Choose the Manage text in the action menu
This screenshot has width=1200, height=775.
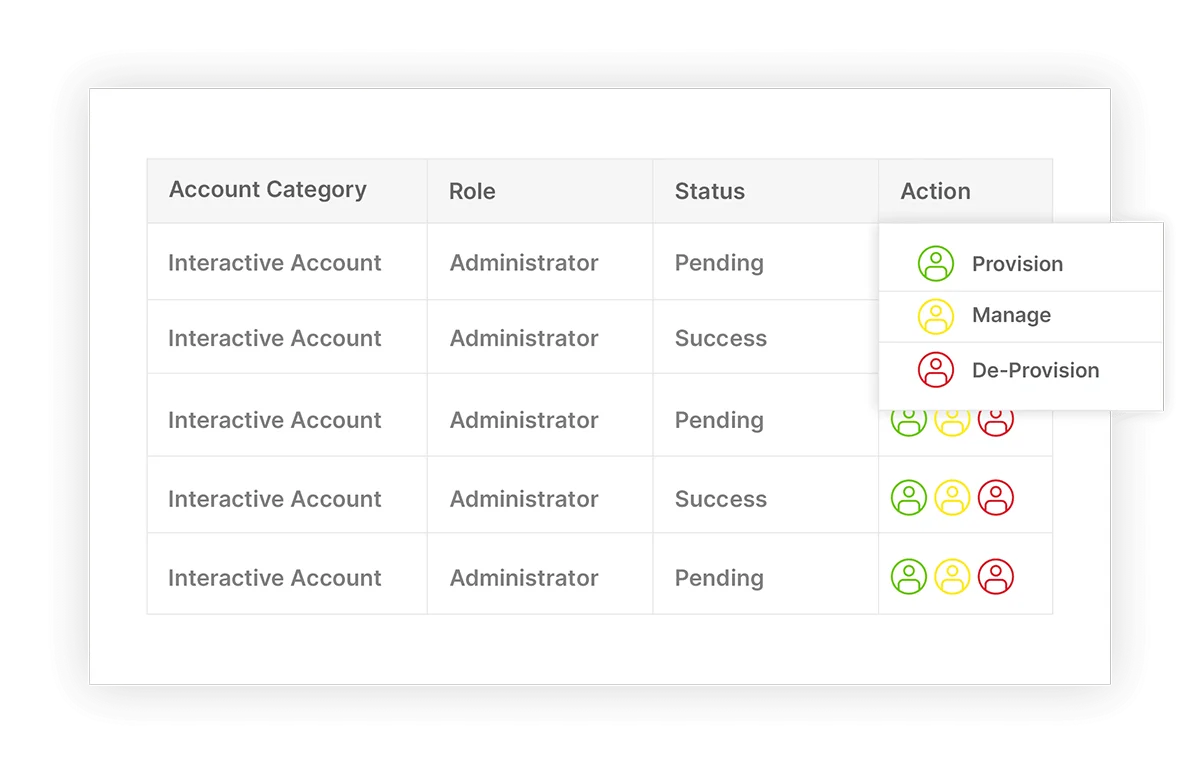tap(1011, 316)
